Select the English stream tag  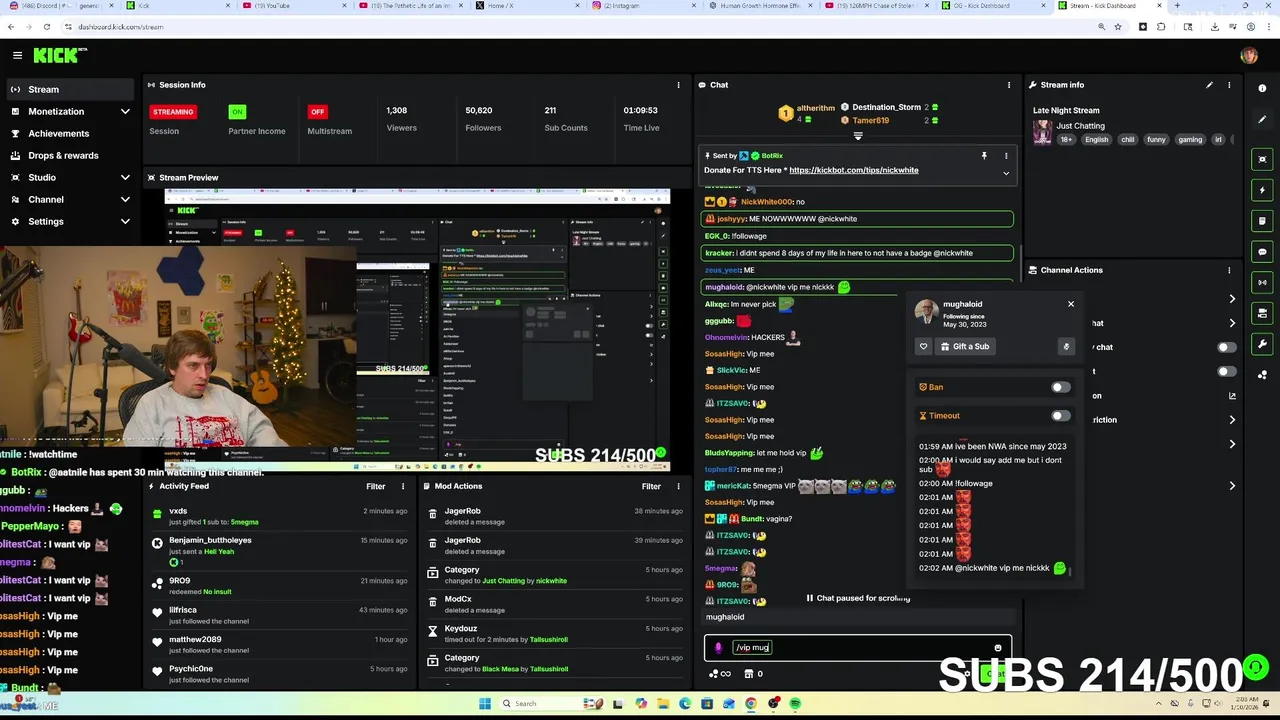pos(1097,140)
